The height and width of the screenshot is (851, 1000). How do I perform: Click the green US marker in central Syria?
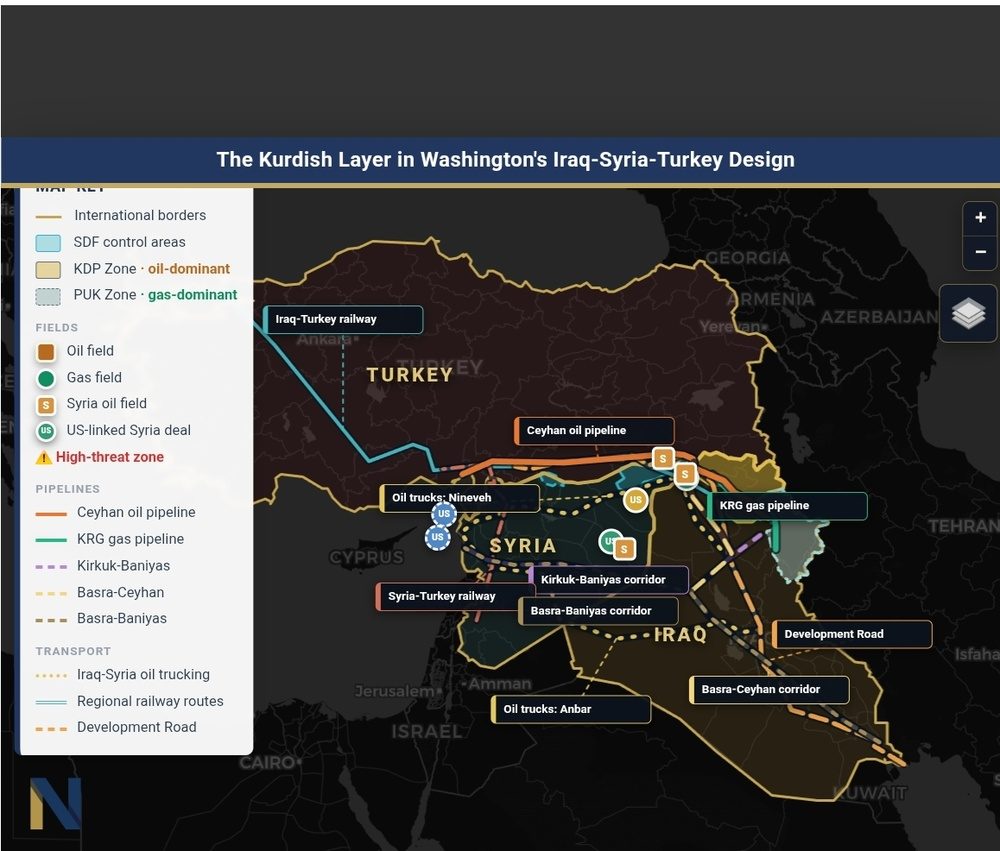pyautogui.click(x=609, y=541)
